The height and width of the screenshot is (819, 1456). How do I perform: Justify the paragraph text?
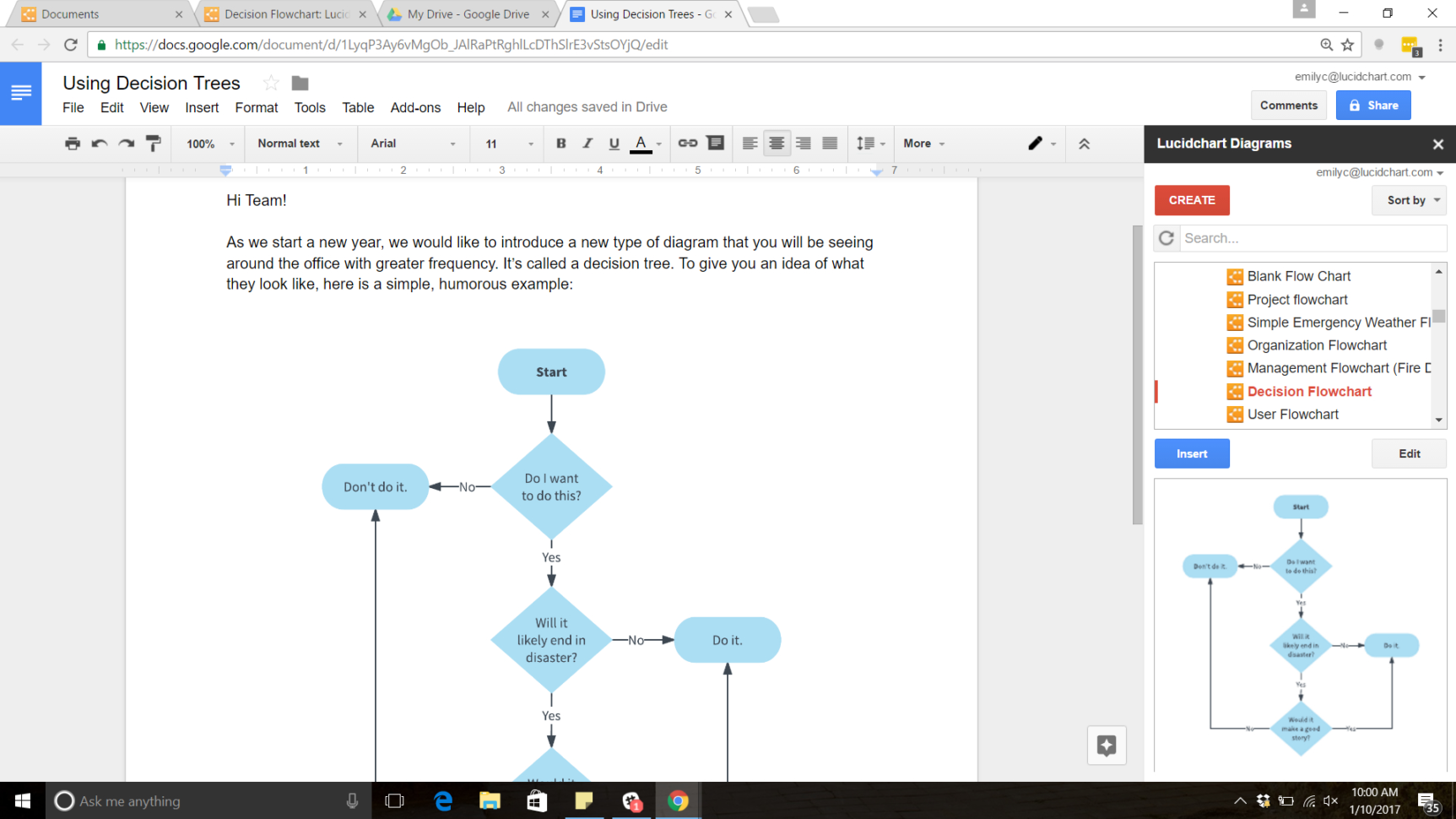point(830,144)
